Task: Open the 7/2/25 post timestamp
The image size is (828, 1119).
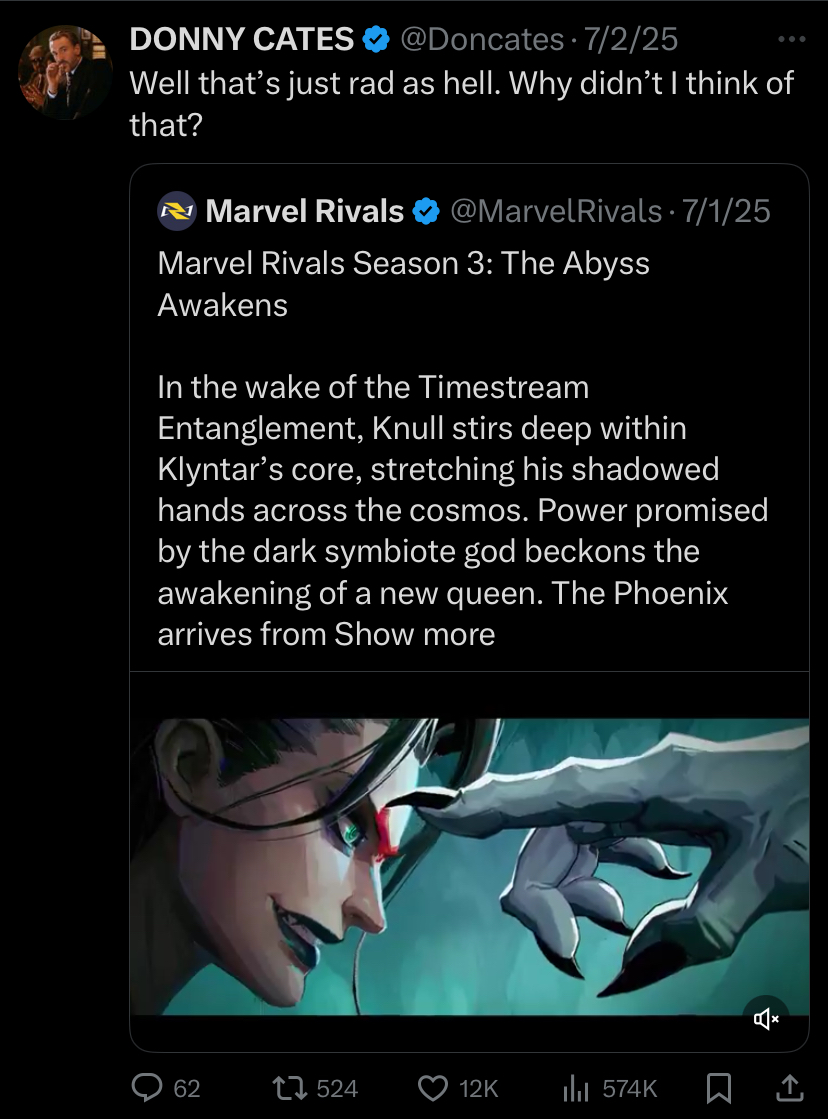Action: (631, 40)
